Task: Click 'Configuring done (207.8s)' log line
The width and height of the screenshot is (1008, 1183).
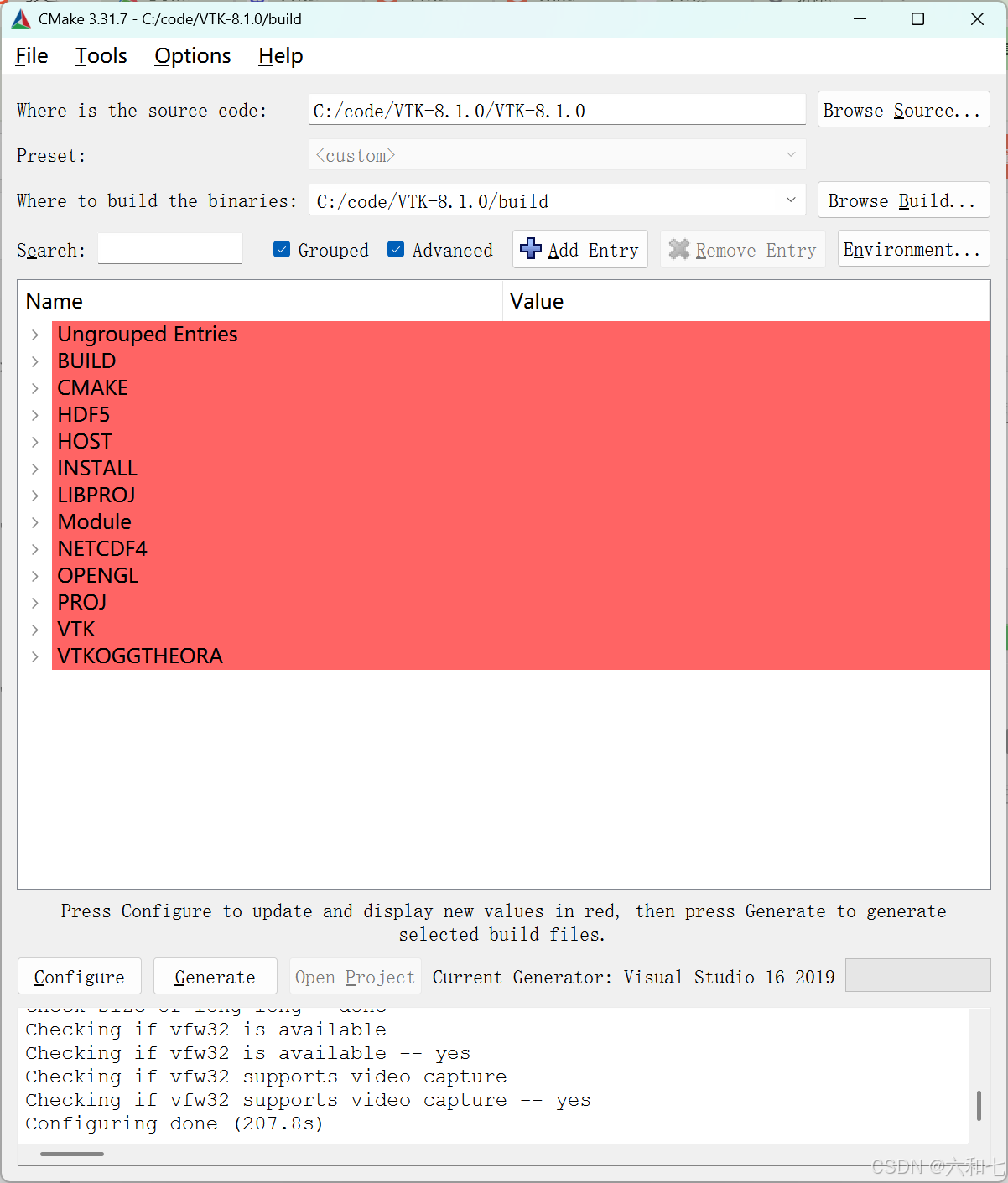Action: point(174,1123)
